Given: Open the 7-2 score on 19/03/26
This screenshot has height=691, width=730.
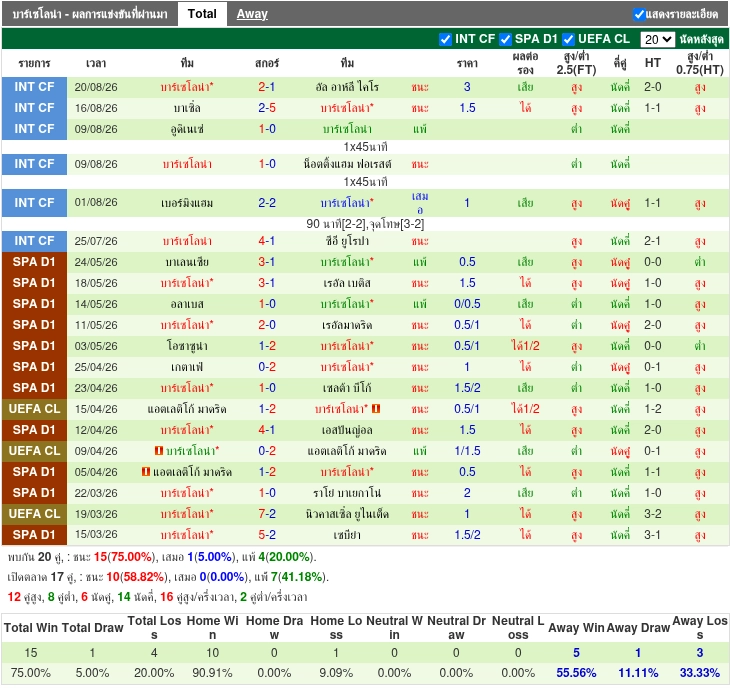Looking at the screenshot, I should click(x=267, y=514).
